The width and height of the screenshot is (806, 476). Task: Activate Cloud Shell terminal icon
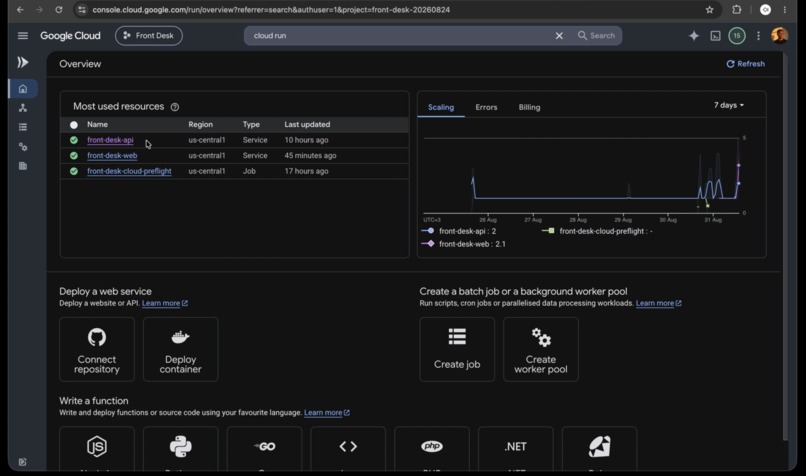pos(715,35)
